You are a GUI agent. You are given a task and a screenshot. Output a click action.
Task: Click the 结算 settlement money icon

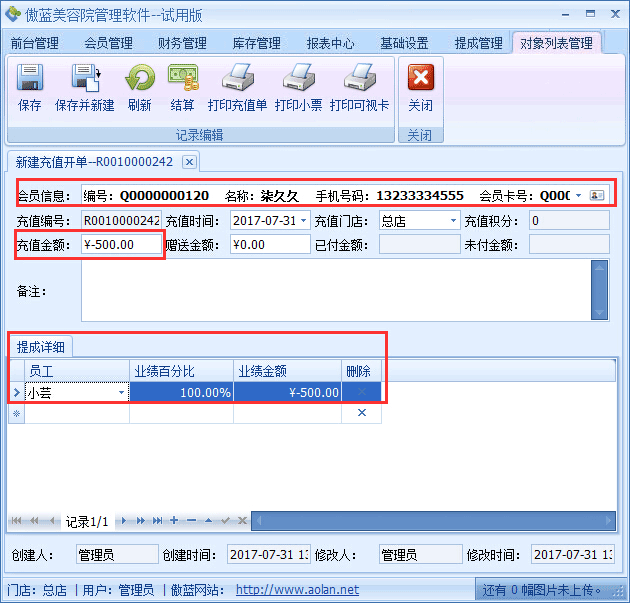click(x=183, y=77)
